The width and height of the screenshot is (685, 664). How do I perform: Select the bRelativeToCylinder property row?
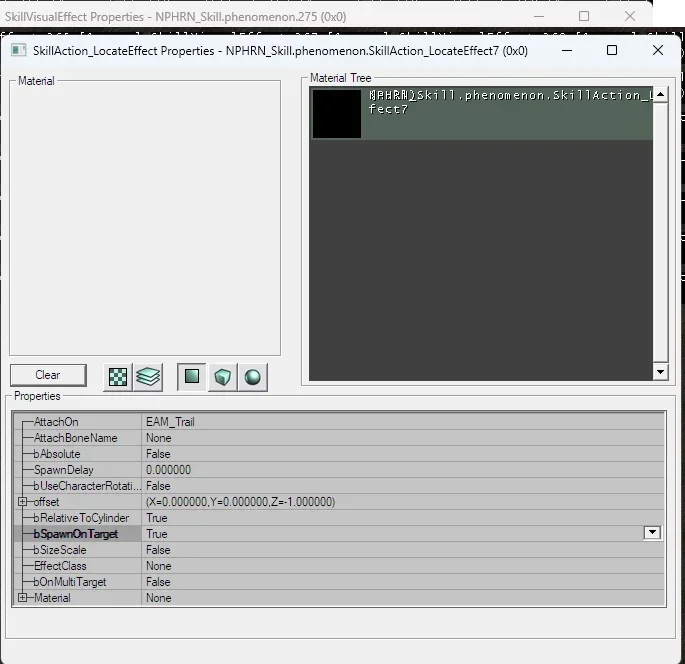(x=339, y=518)
